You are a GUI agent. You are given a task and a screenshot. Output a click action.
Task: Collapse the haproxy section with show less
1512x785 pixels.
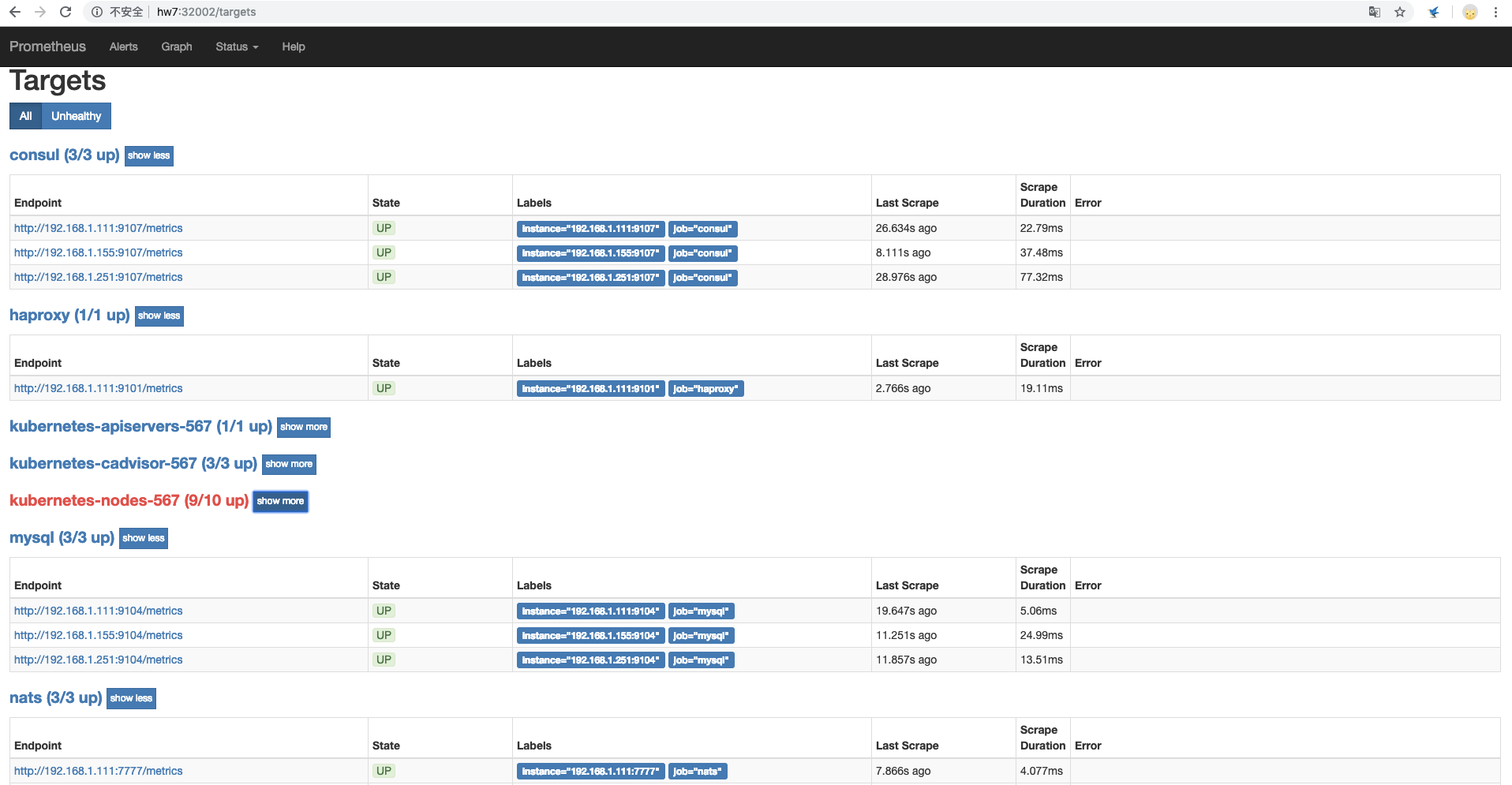159,316
